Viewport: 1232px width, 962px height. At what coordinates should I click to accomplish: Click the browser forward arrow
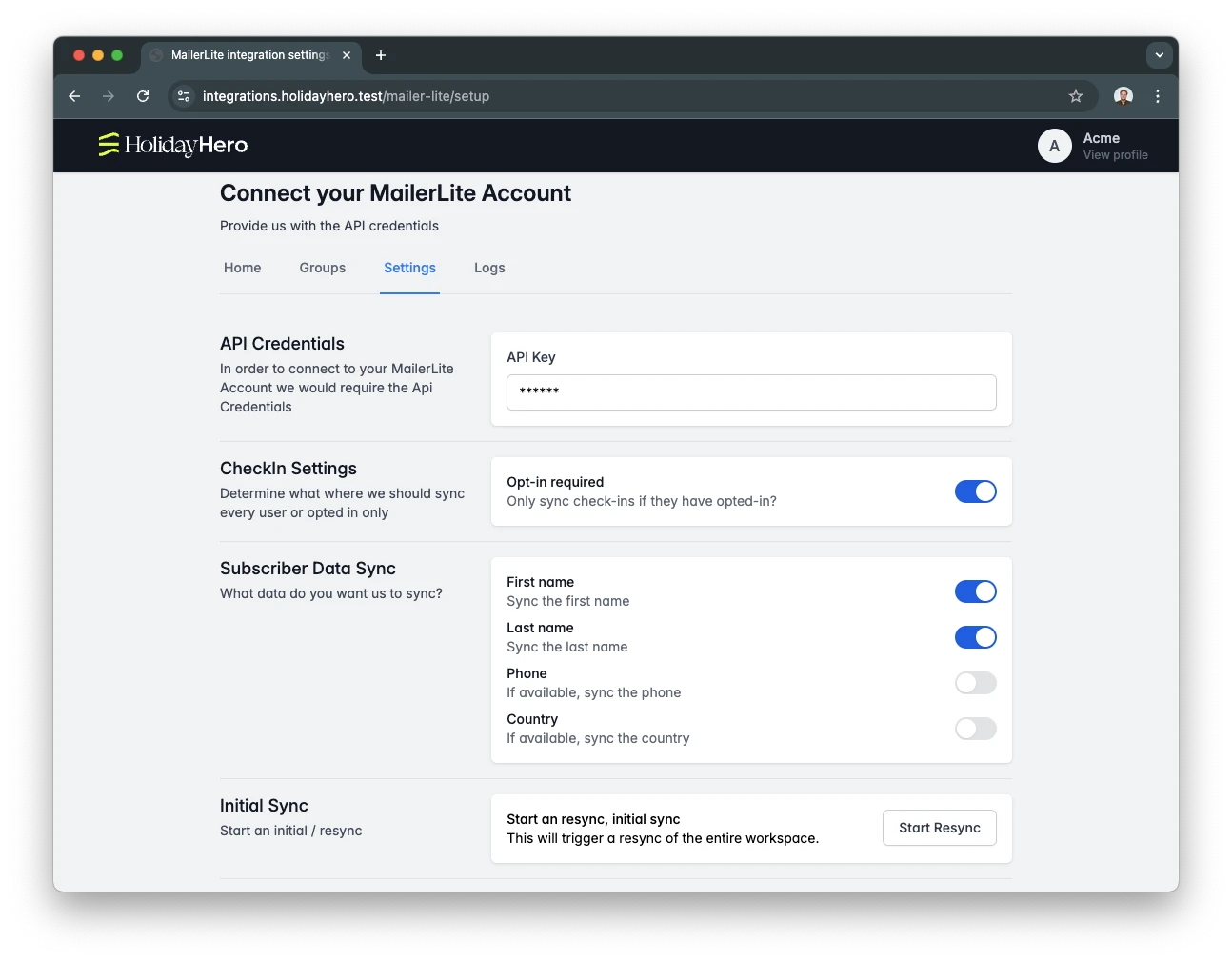point(109,96)
